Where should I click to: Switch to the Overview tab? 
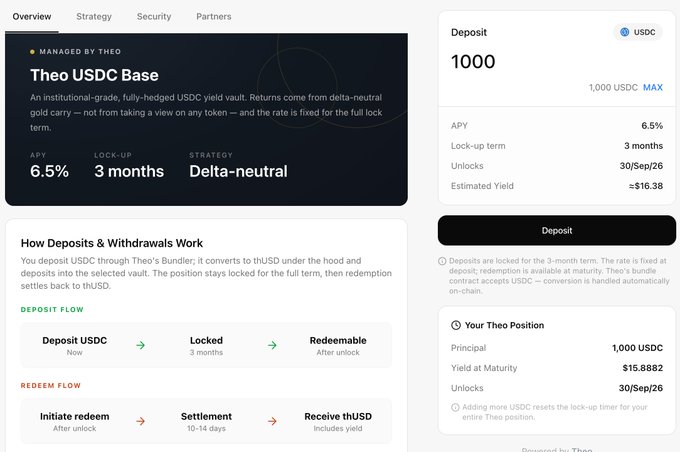point(32,16)
